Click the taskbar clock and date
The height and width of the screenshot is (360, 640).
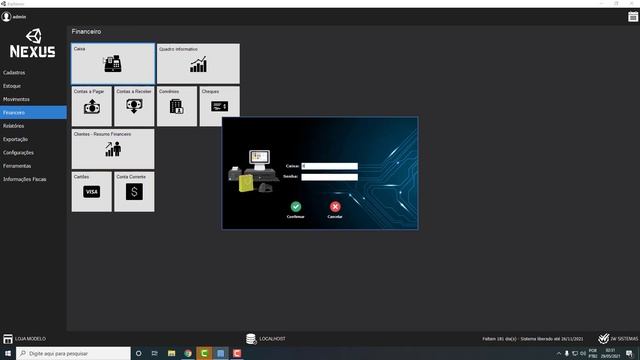click(x=610, y=353)
